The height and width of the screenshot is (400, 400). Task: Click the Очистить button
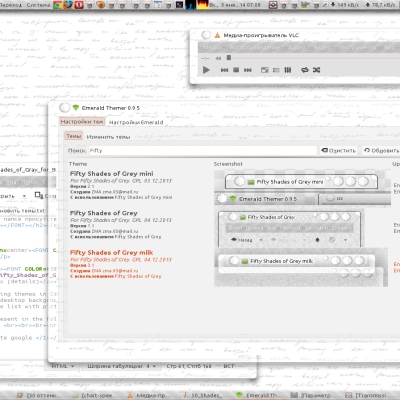point(338,151)
